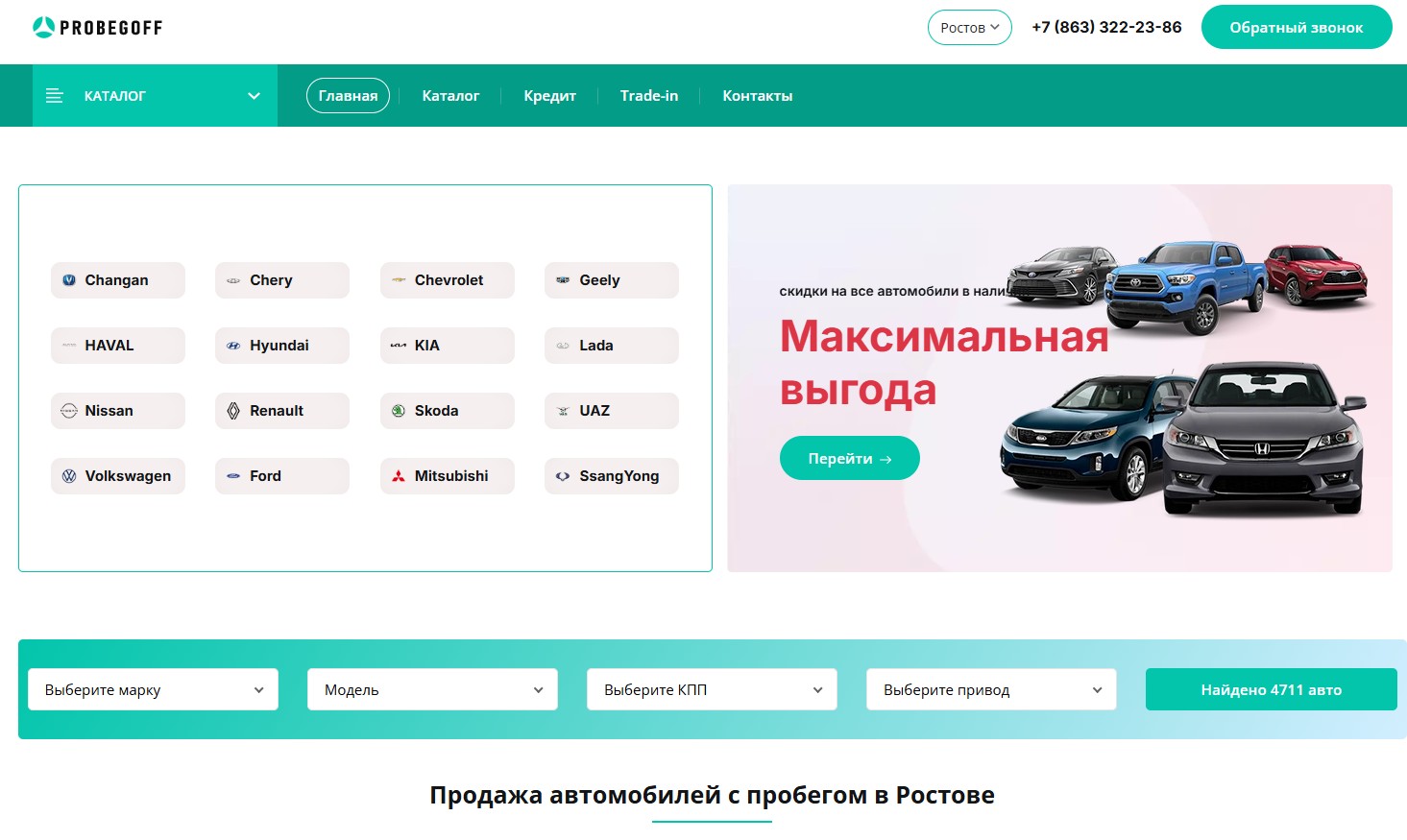Open the Модель dropdown
The height and width of the screenshot is (840, 1407).
click(432, 689)
